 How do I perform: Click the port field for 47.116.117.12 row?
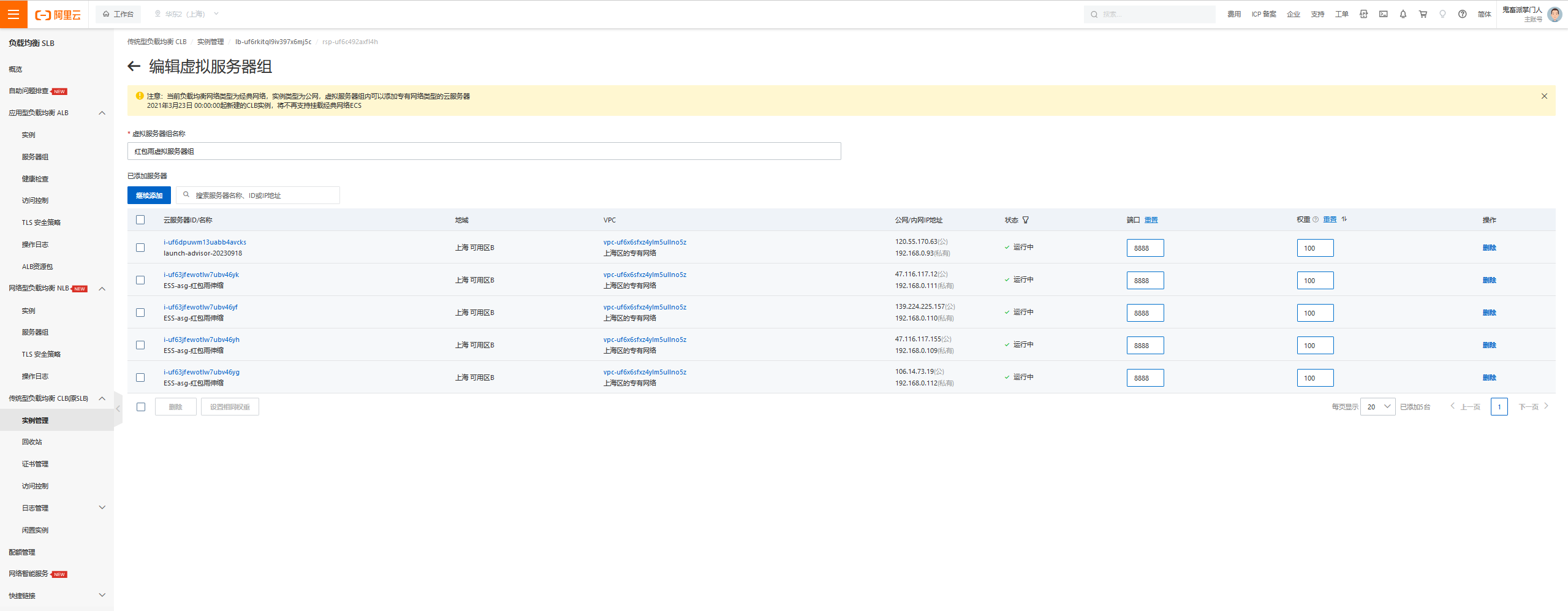coord(1145,281)
